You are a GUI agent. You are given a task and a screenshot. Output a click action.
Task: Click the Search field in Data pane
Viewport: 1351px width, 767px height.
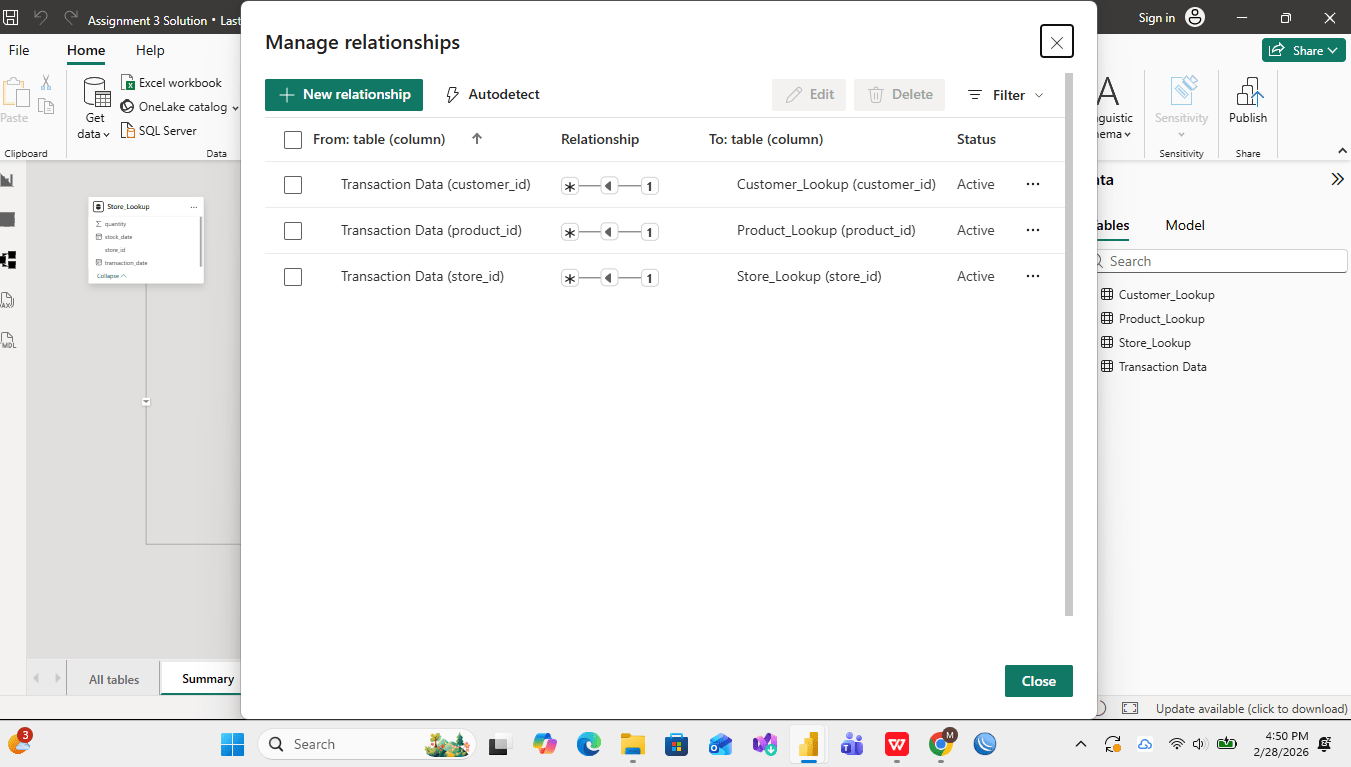point(1225,261)
